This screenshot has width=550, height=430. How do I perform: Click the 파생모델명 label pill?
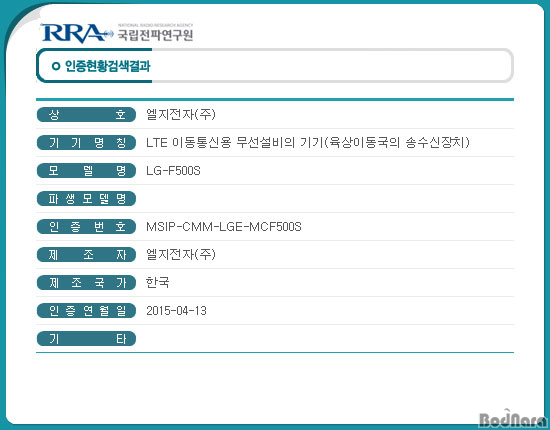pos(86,199)
